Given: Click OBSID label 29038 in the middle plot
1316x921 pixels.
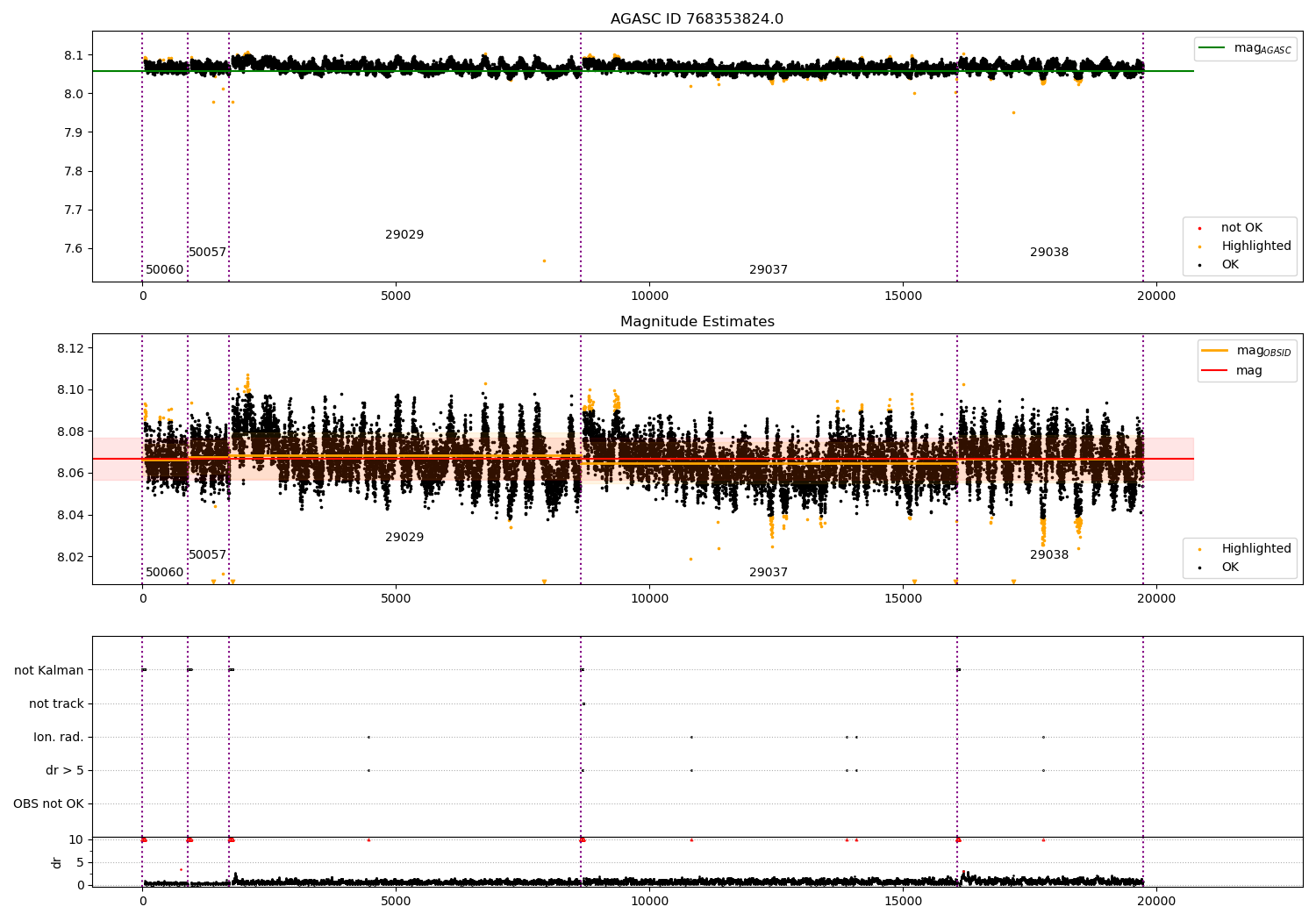Looking at the screenshot, I should pos(1049,555).
